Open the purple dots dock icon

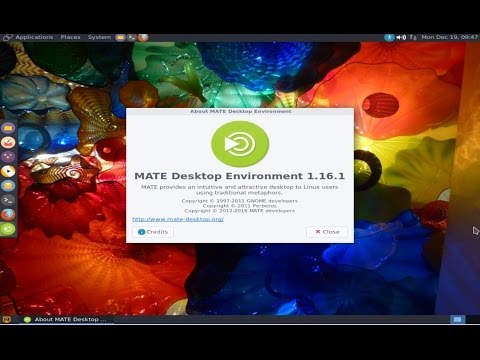(8, 157)
